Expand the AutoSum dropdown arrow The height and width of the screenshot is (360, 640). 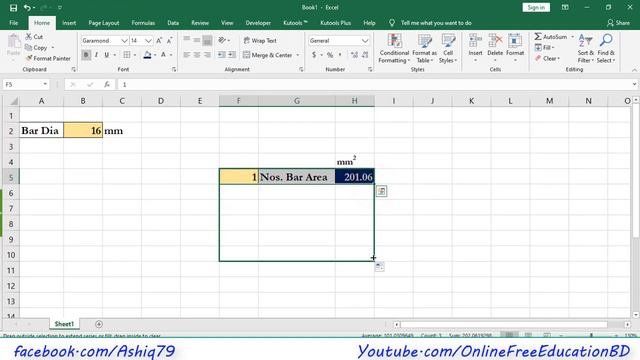pyautogui.click(x=572, y=37)
